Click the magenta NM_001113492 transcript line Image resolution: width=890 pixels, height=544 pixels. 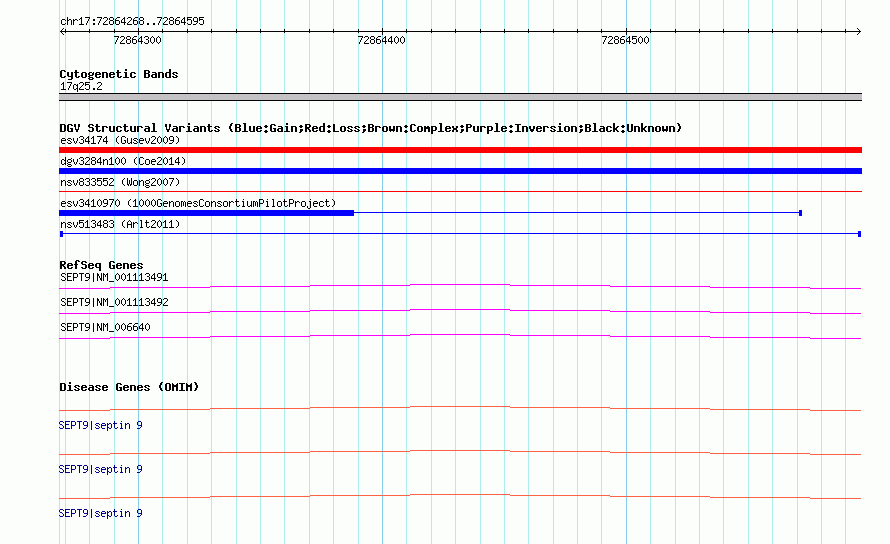[460, 311]
